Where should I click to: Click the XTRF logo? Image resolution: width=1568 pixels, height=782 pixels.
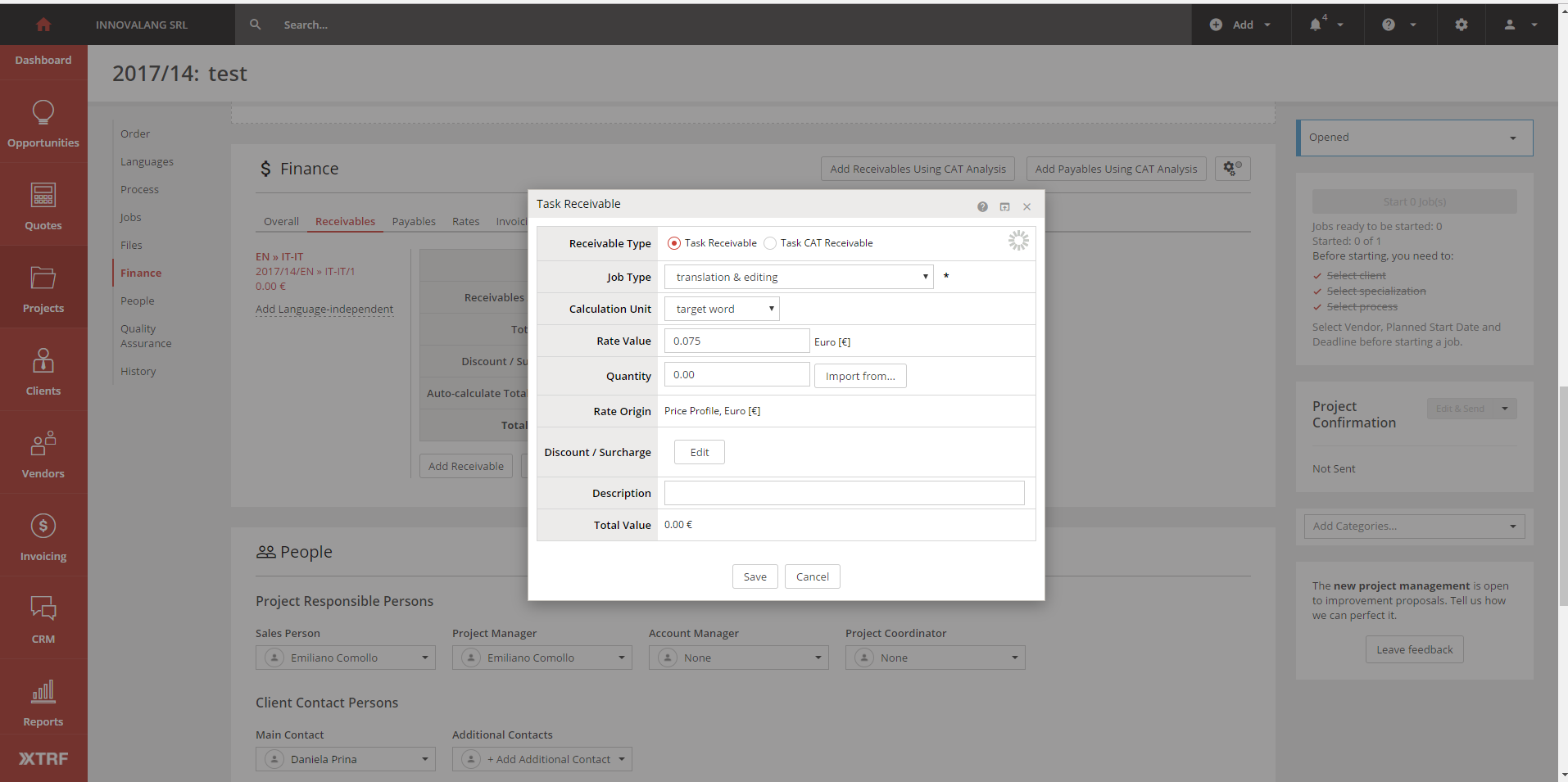click(x=43, y=758)
